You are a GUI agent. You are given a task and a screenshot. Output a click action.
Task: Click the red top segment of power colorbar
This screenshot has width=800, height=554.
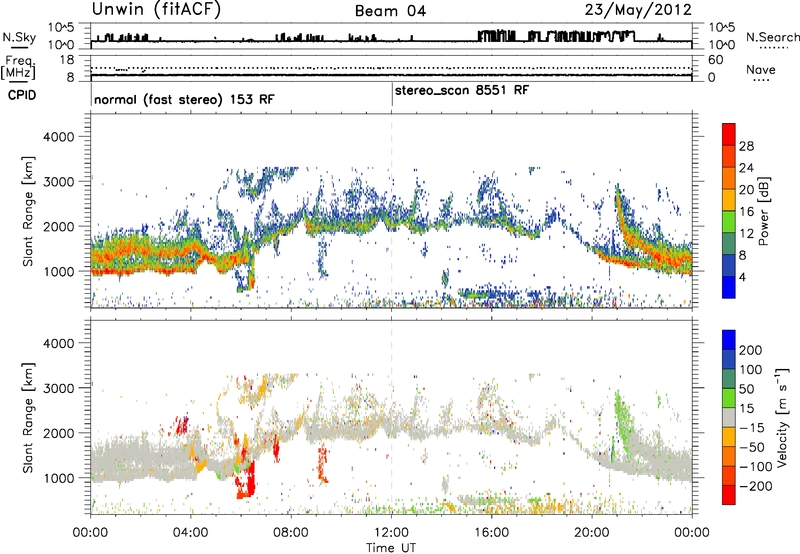[x=729, y=134]
